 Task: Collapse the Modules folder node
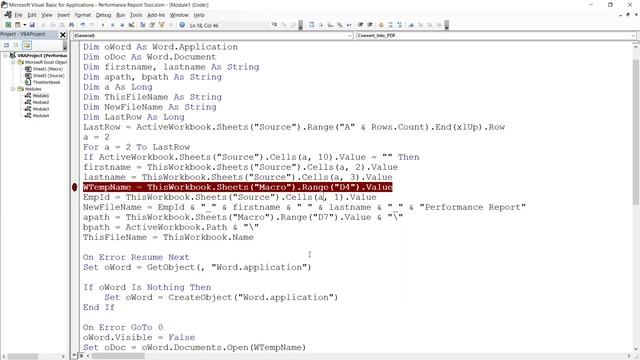pyautogui.click(x=13, y=89)
